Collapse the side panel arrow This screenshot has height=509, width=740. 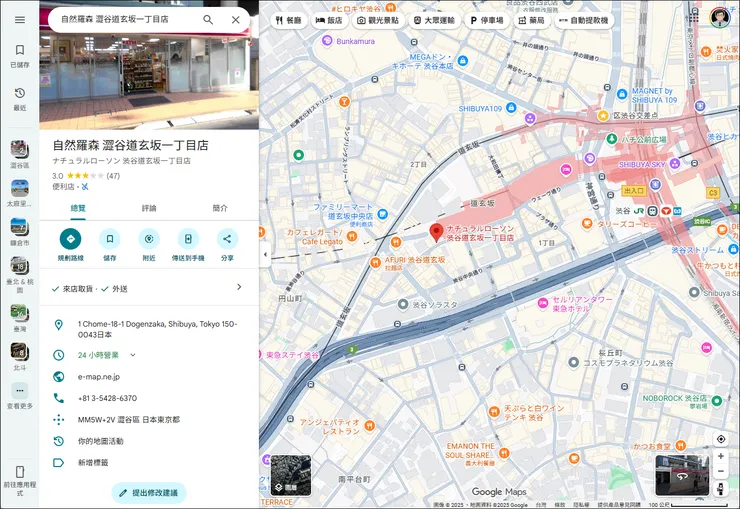coord(265,254)
